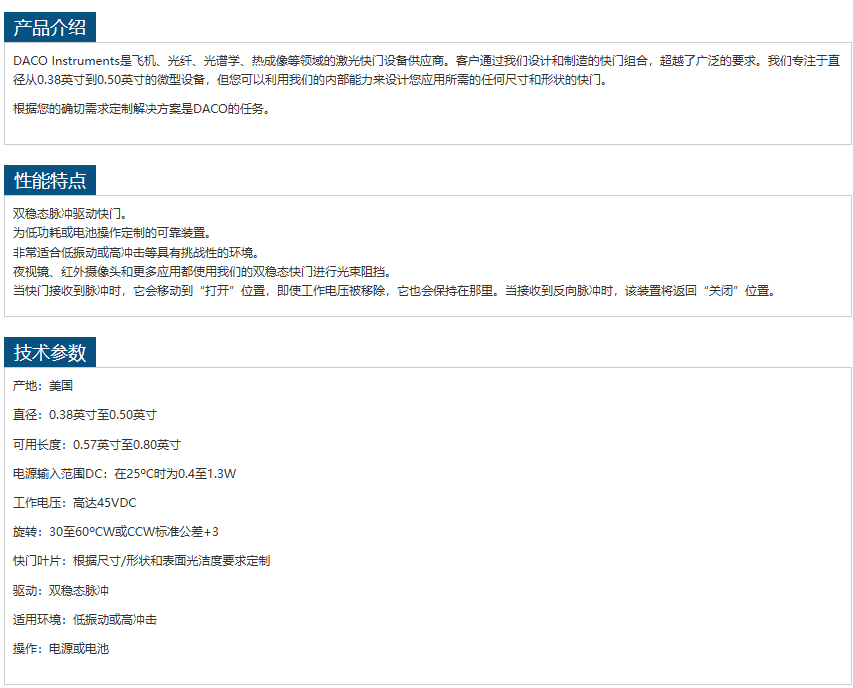
Task: Click the 直径 parameter line
Action: coord(85,414)
